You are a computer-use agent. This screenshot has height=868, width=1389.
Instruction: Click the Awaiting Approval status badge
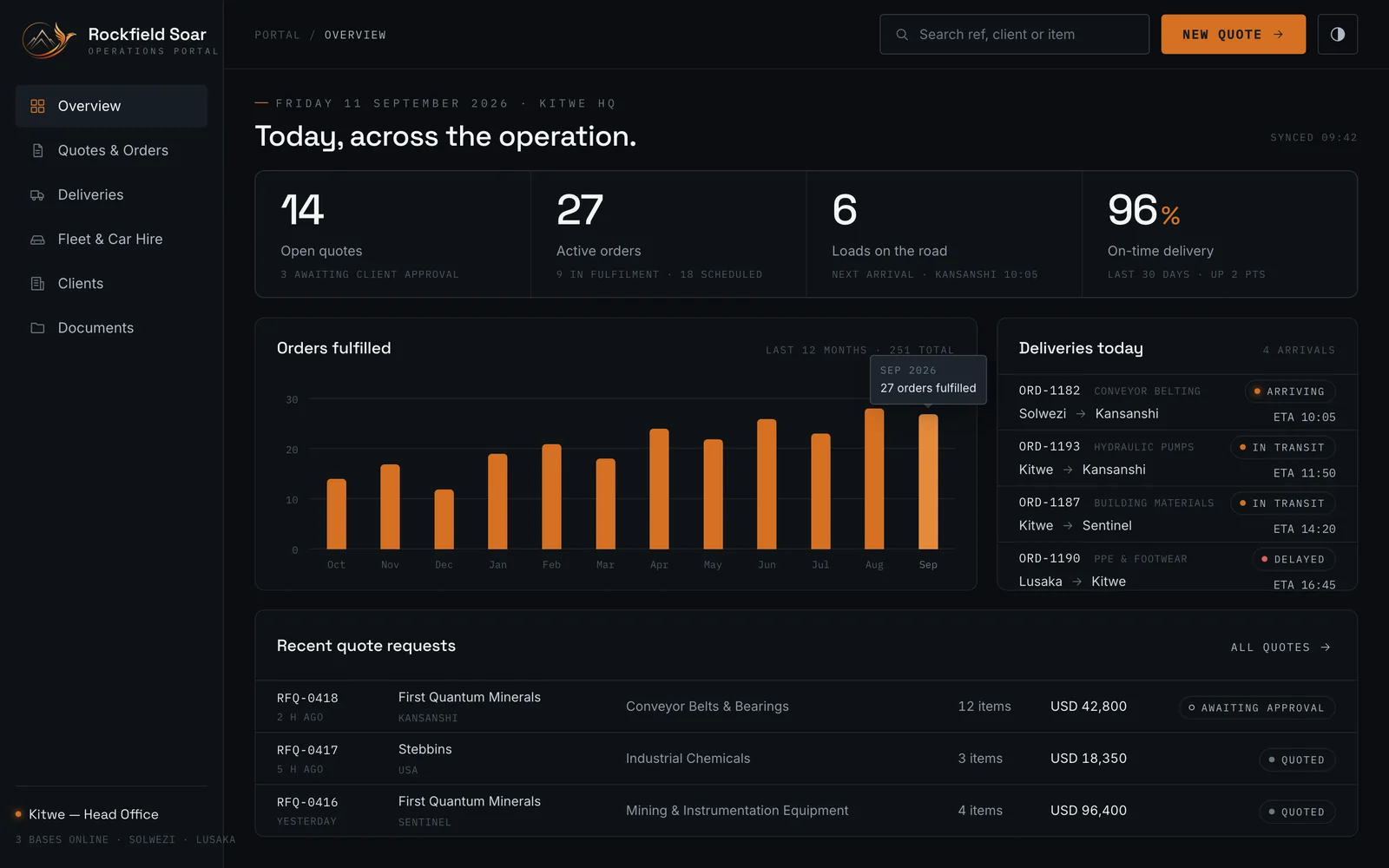click(x=1256, y=708)
